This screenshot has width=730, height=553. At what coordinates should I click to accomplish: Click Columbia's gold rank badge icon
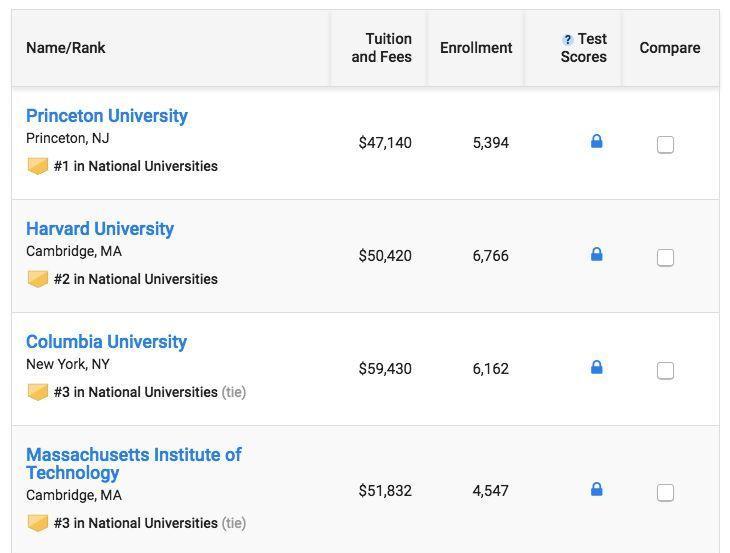point(38,392)
